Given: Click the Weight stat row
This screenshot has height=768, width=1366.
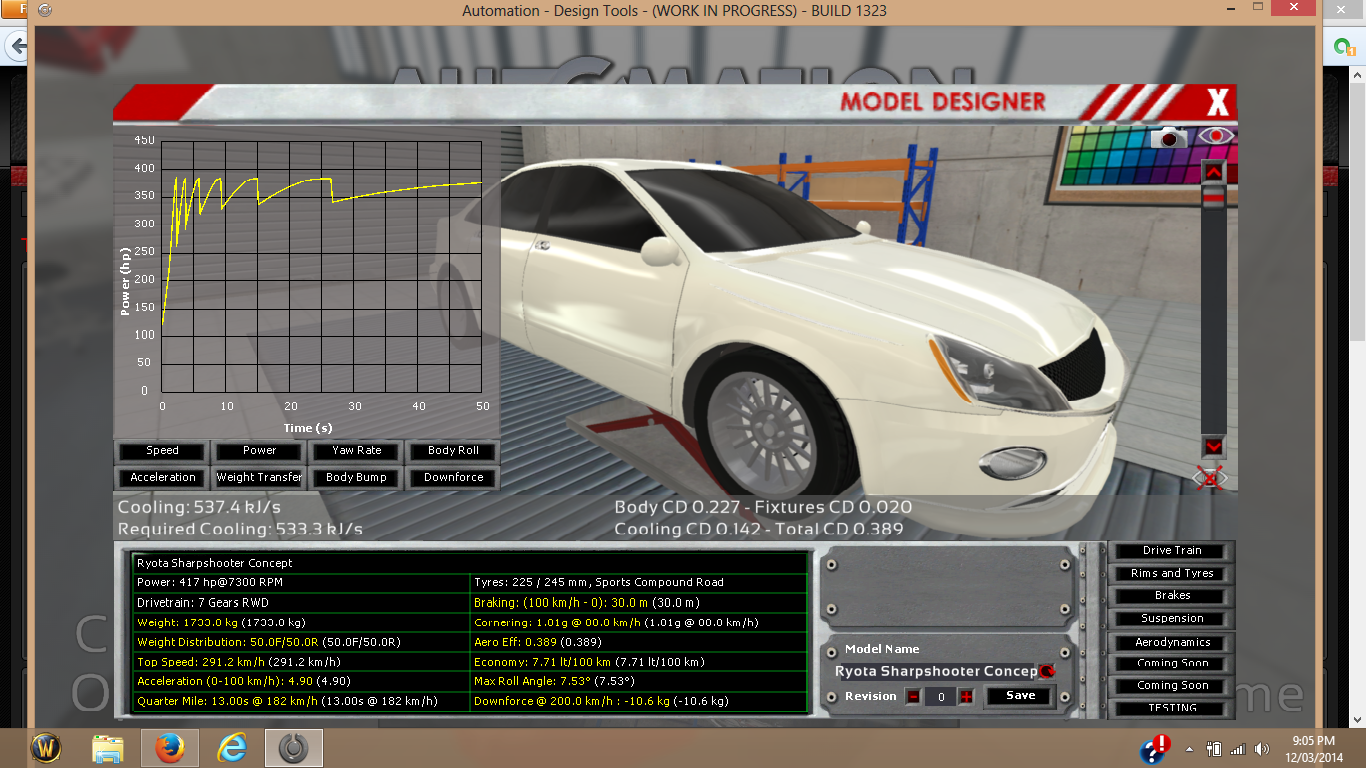Looking at the screenshot, I should click(301, 622).
